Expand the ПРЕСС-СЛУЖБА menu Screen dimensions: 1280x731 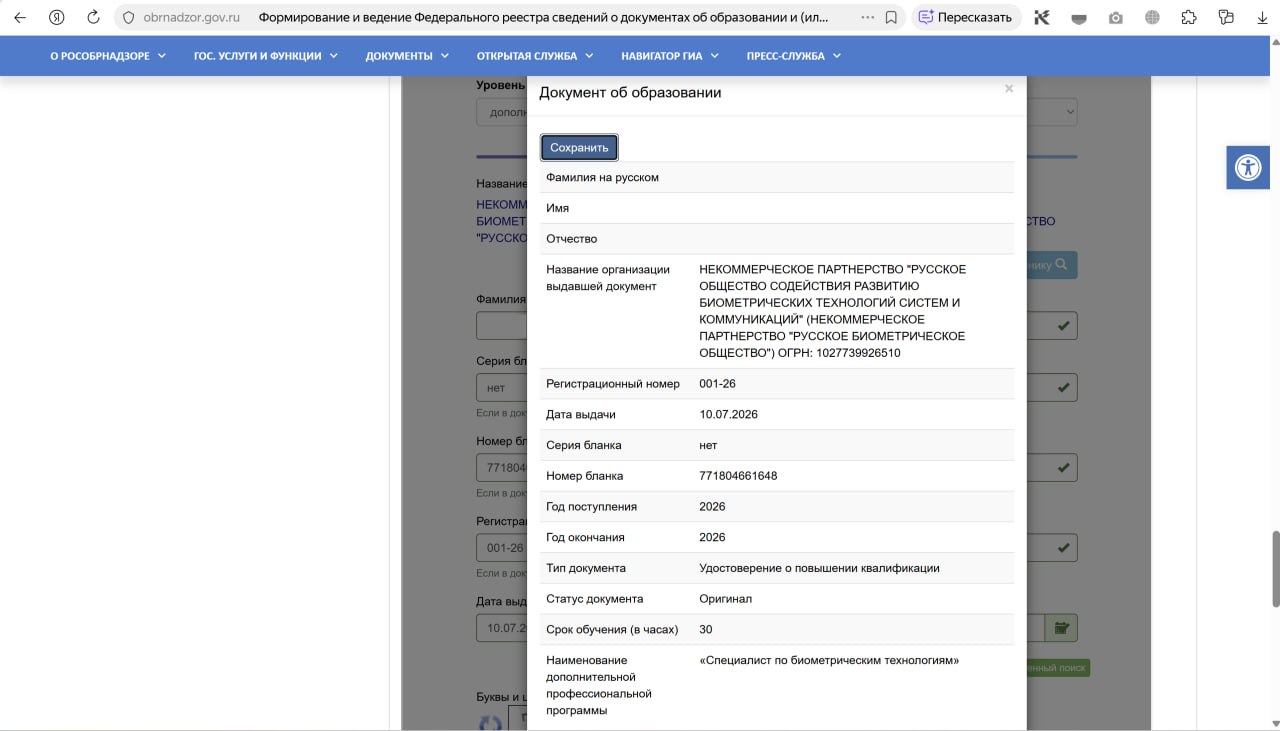[x=794, y=56]
